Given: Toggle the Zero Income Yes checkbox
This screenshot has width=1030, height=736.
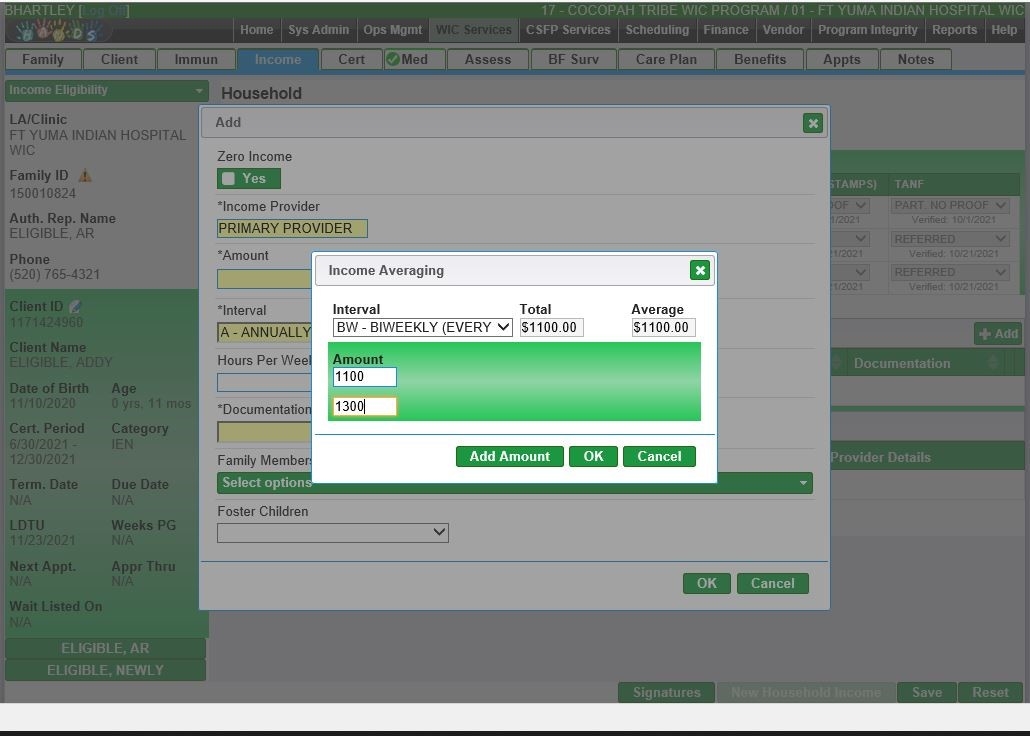Looking at the screenshot, I should [229, 179].
